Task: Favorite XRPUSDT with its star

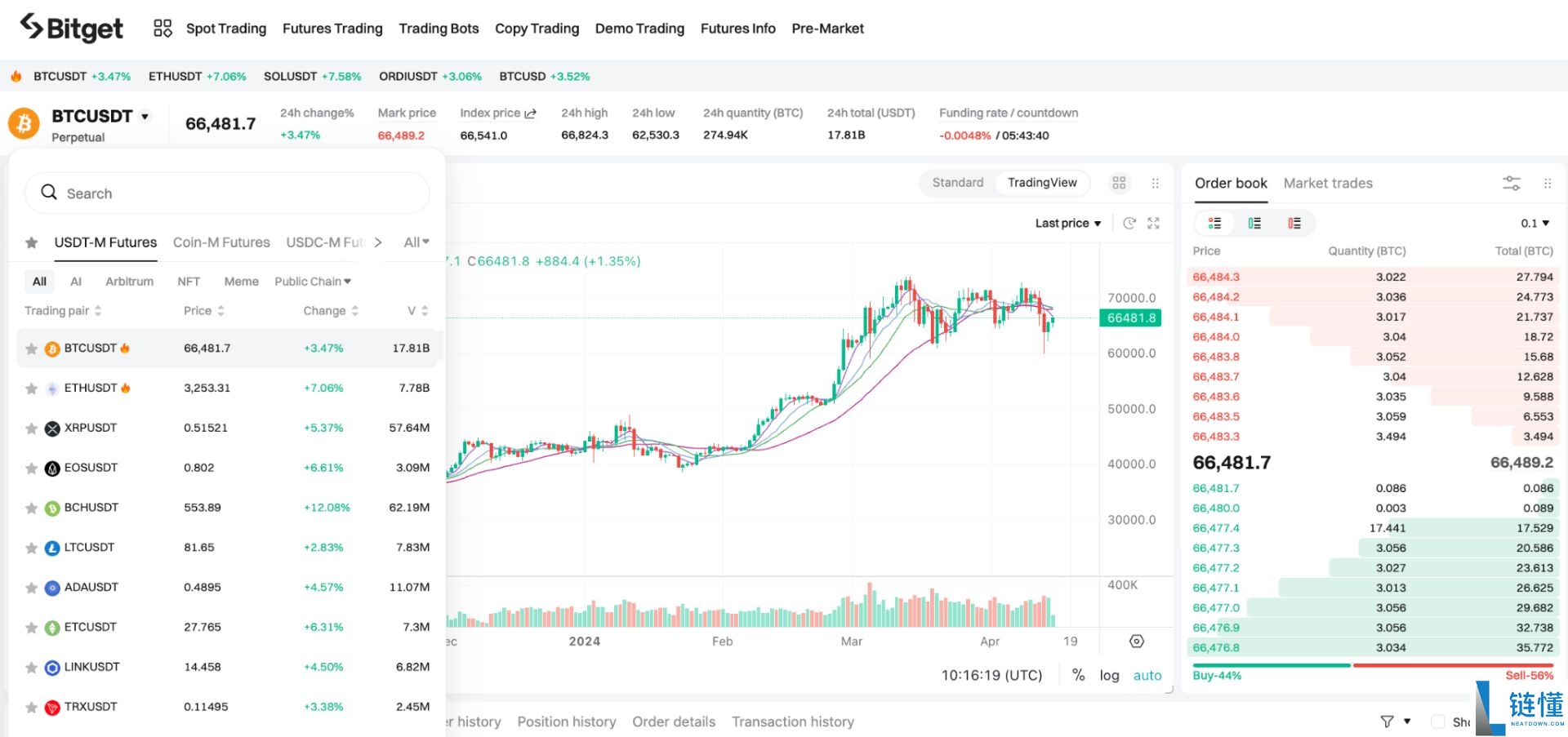Action: tap(31, 428)
